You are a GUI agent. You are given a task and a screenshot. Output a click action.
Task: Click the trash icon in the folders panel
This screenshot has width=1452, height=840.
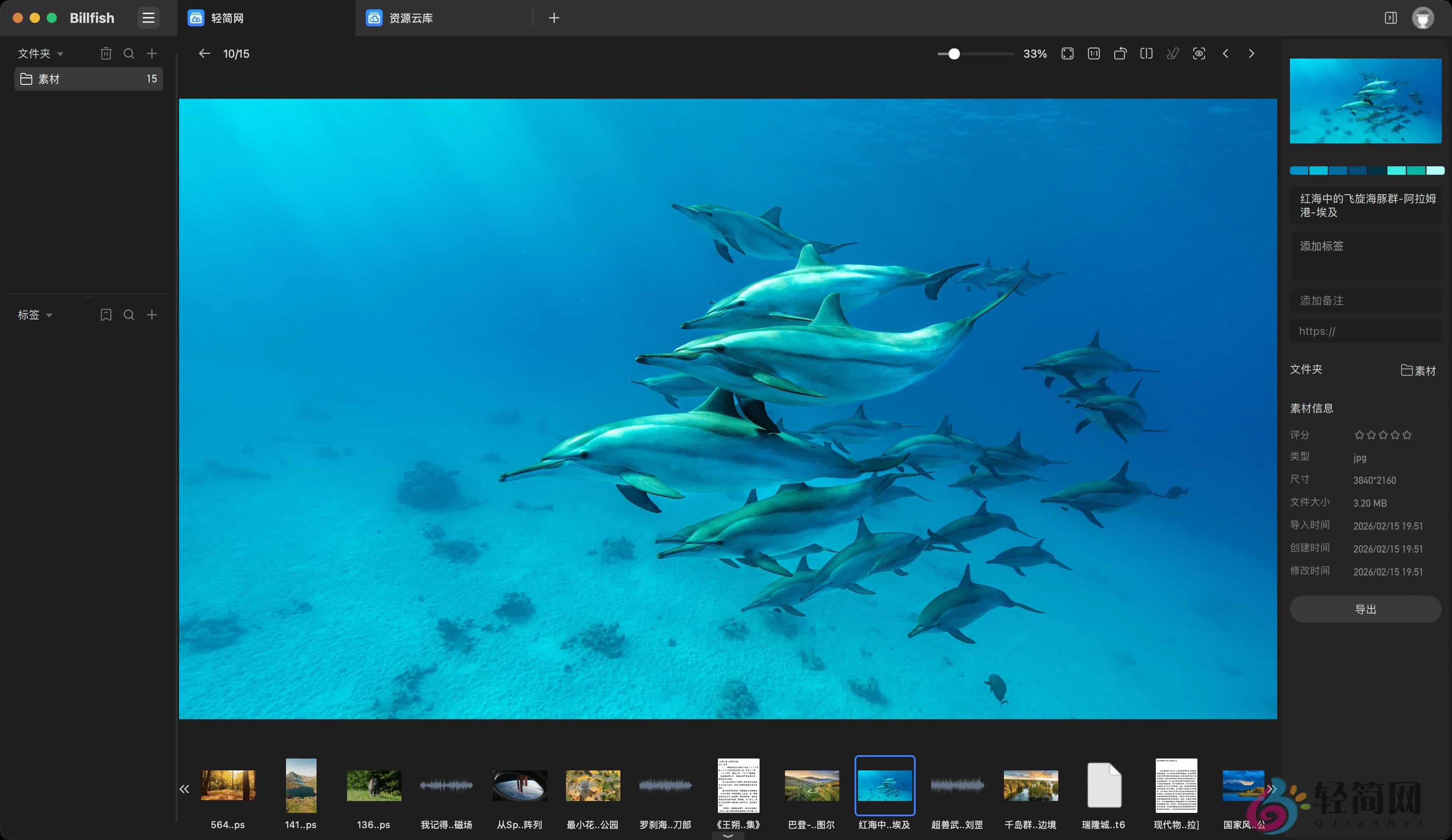pyautogui.click(x=106, y=53)
